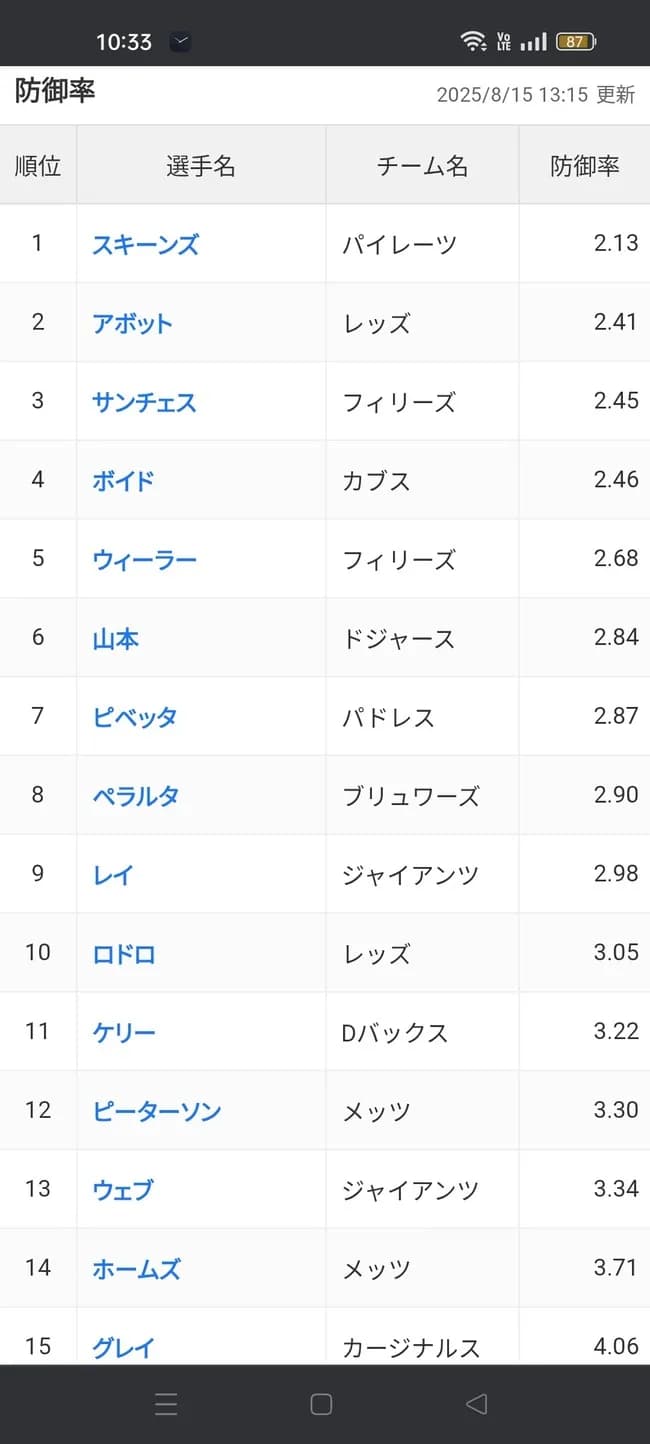Select ウェブ of ジャイアンツ
650x1444 pixels.
pyautogui.click(x=121, y=1189)
